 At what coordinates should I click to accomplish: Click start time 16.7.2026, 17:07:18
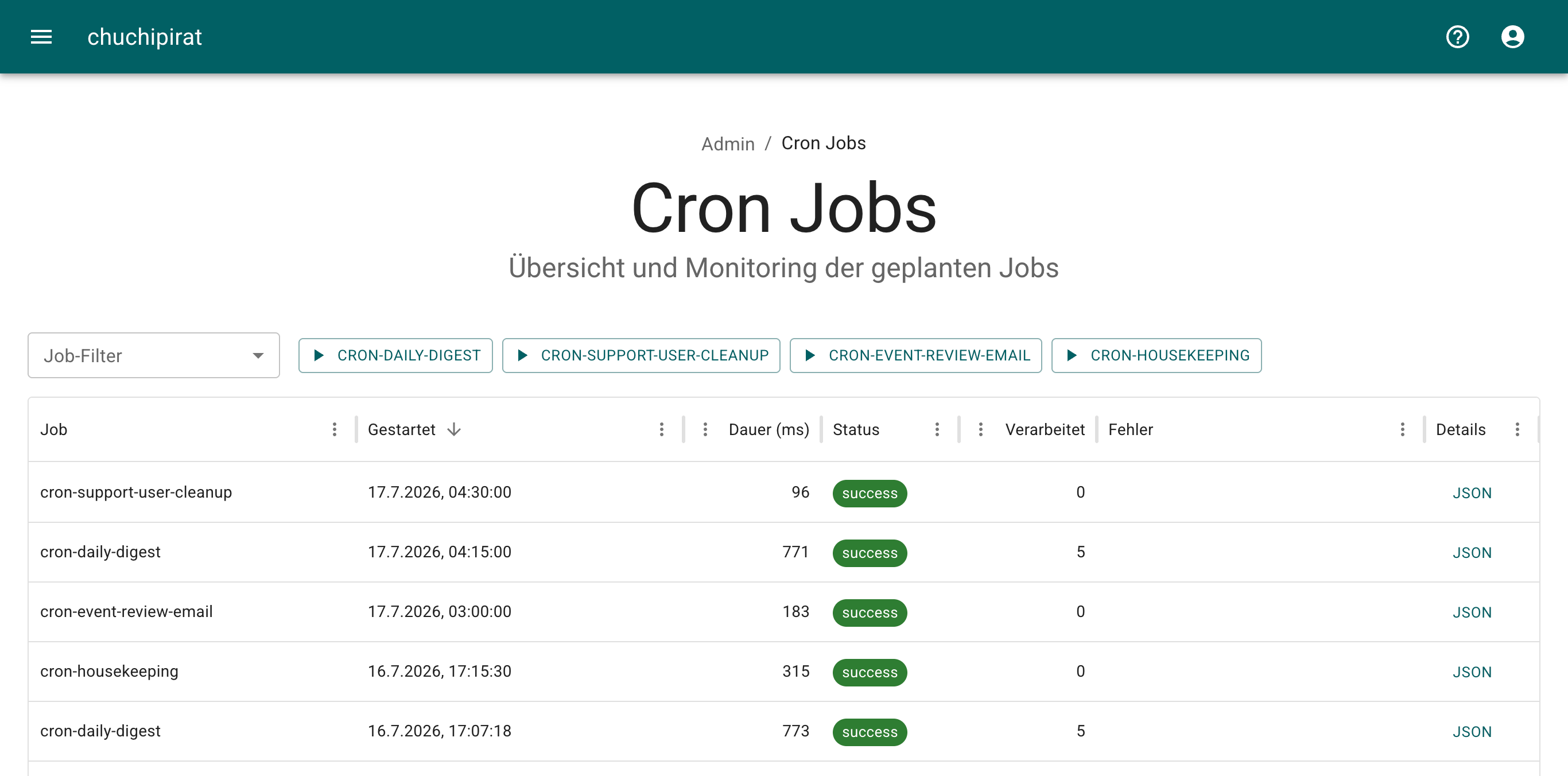[x=440, y=730]
